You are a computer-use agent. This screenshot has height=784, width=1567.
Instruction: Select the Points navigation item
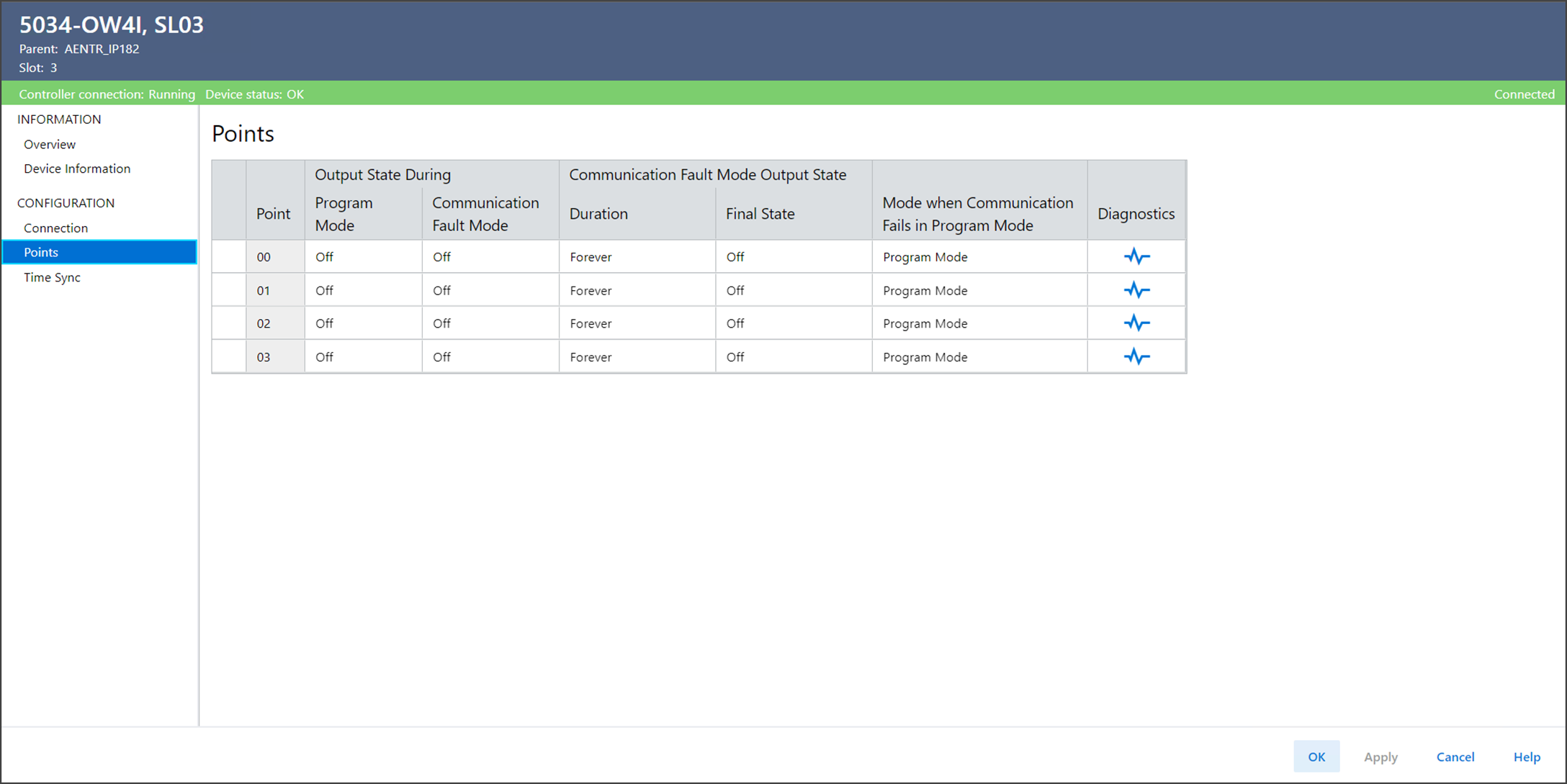point(41,252)
